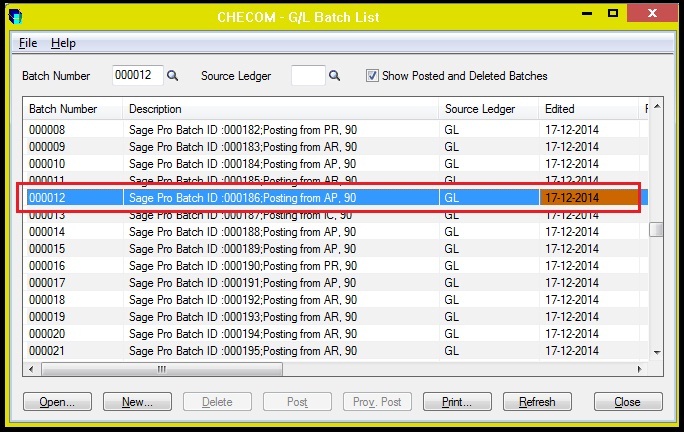The height and width of the screenshot is (432, 684).
Task: Click the Source Ledger finder magnifier icon
Action: [x=335, y=76]
